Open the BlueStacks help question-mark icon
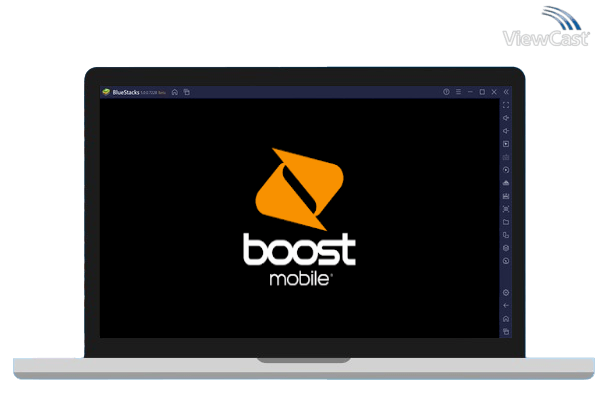The image size is (602, 414). point(446,92)
